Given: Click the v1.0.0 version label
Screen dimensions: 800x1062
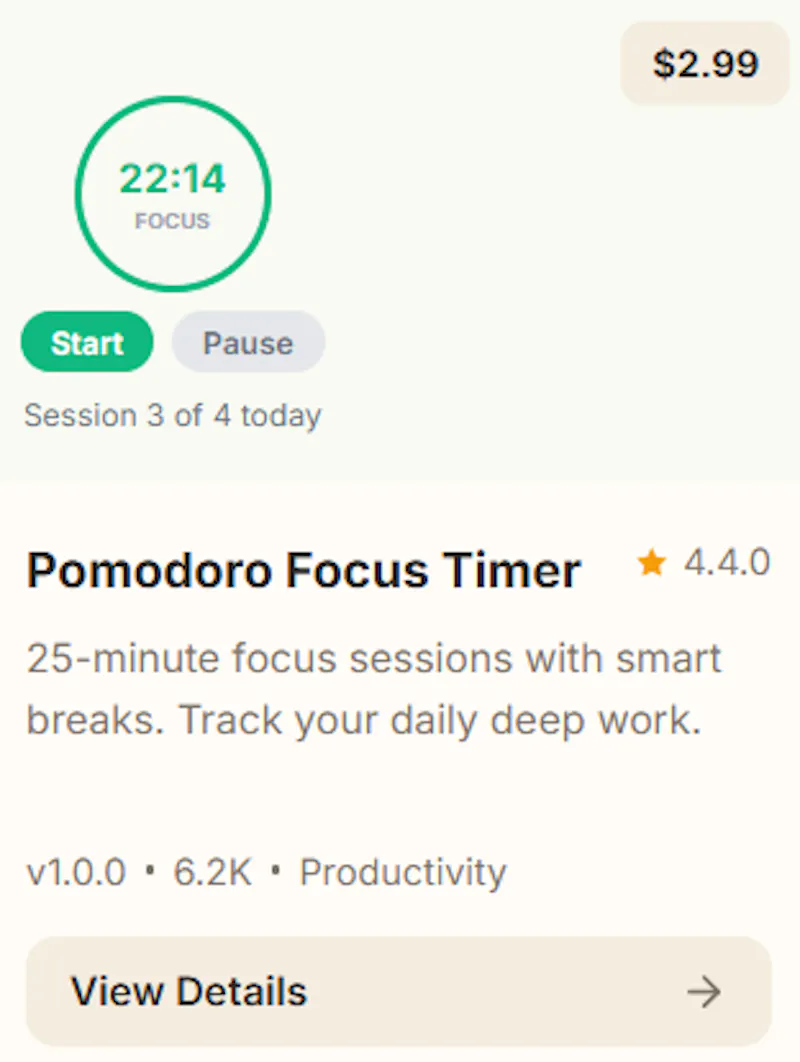Looking at the screenshot, I should point(76,872).
